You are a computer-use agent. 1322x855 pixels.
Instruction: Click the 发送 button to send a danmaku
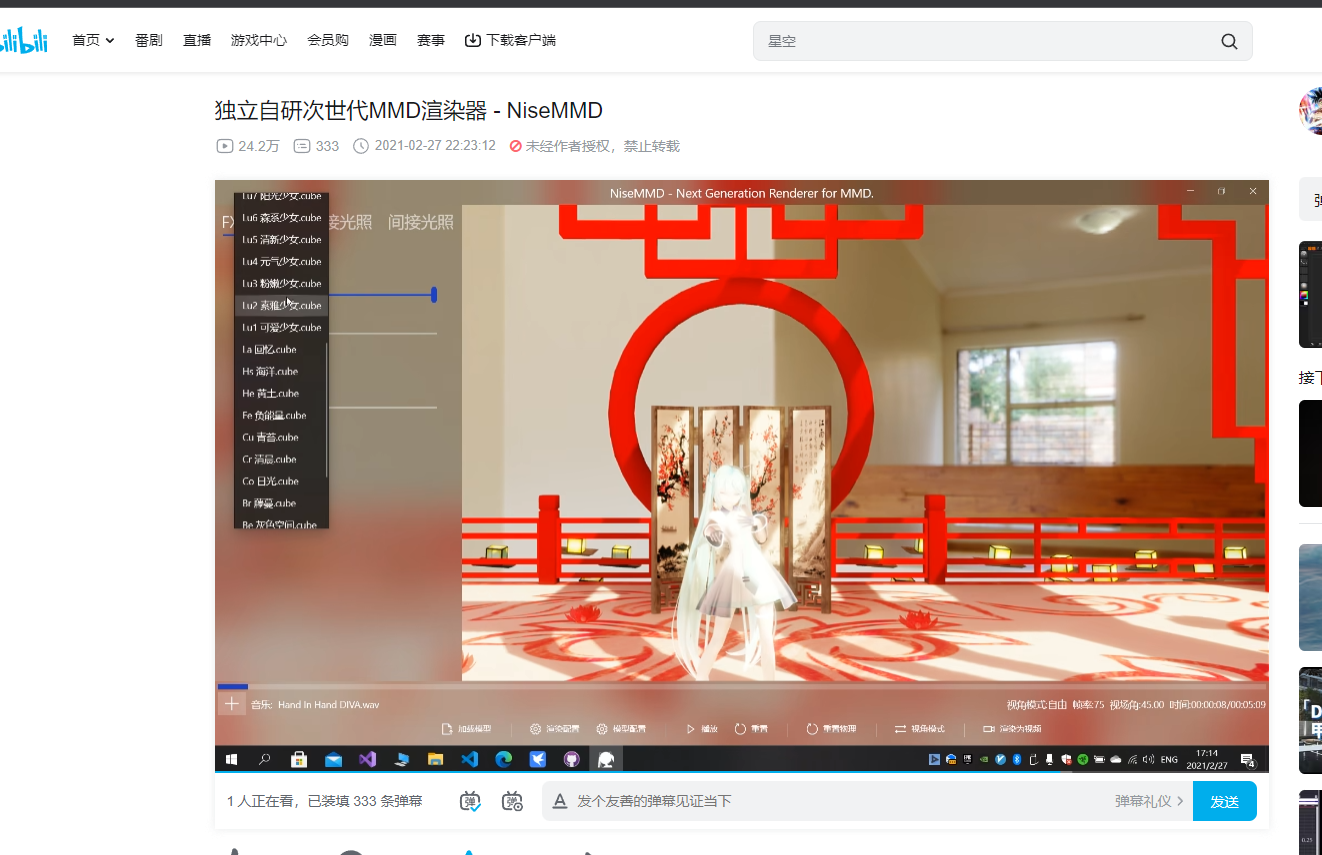pos(1224,800)
